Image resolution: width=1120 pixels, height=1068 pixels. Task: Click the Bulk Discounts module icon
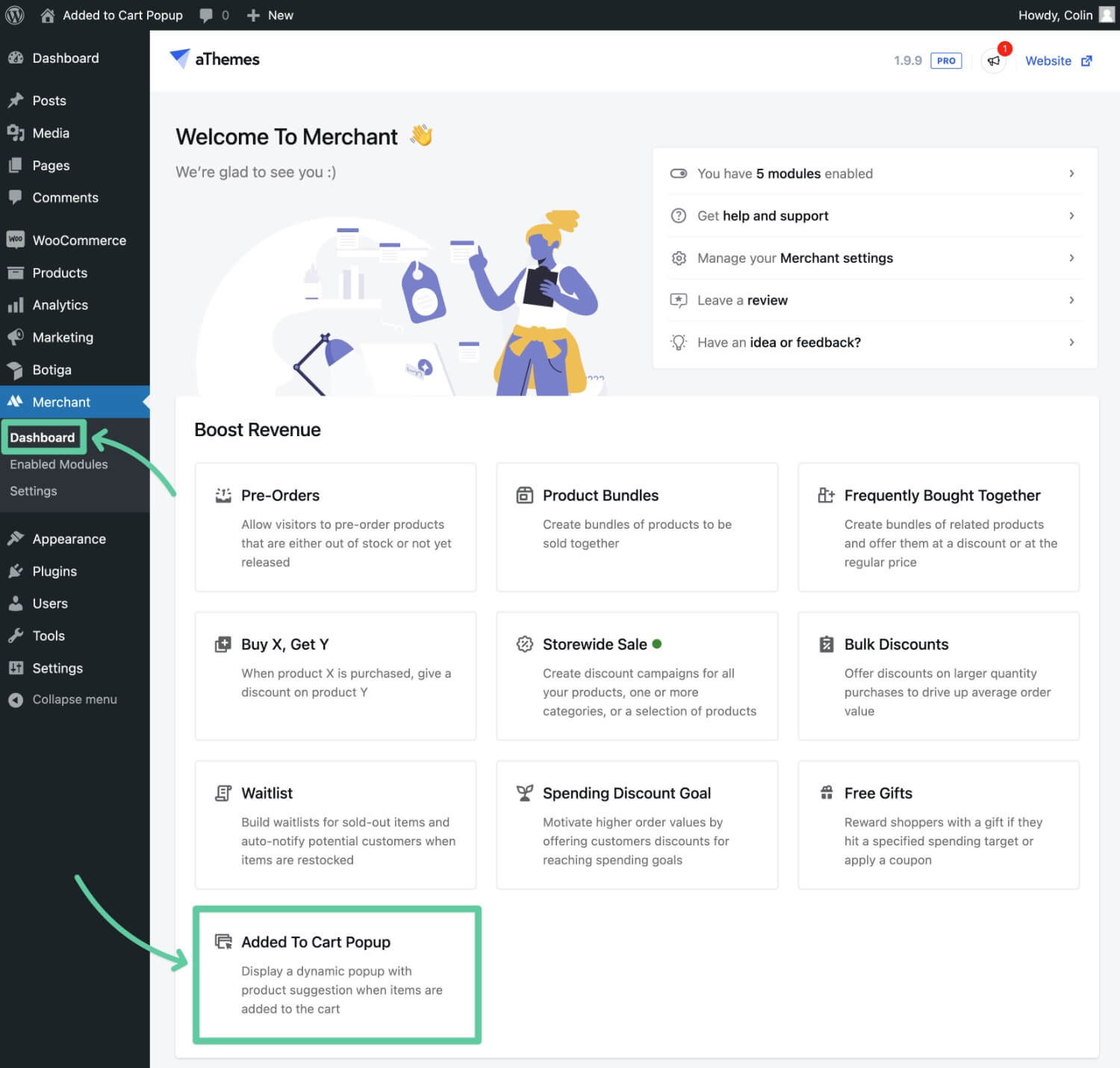click(x=826, y=644)
